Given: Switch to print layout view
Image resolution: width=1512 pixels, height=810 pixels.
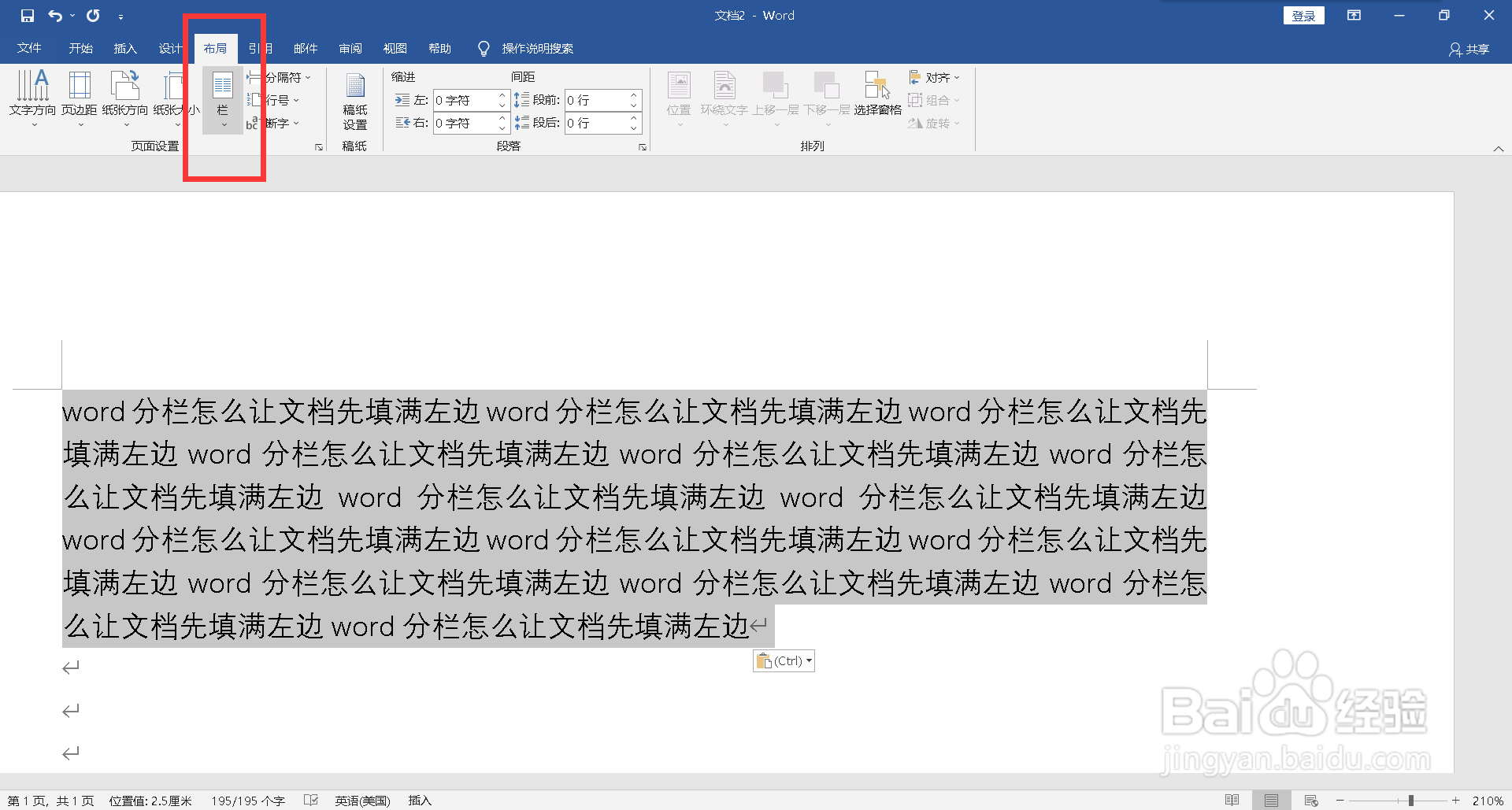Looking at the screenshot, I should click(1272, 801).
